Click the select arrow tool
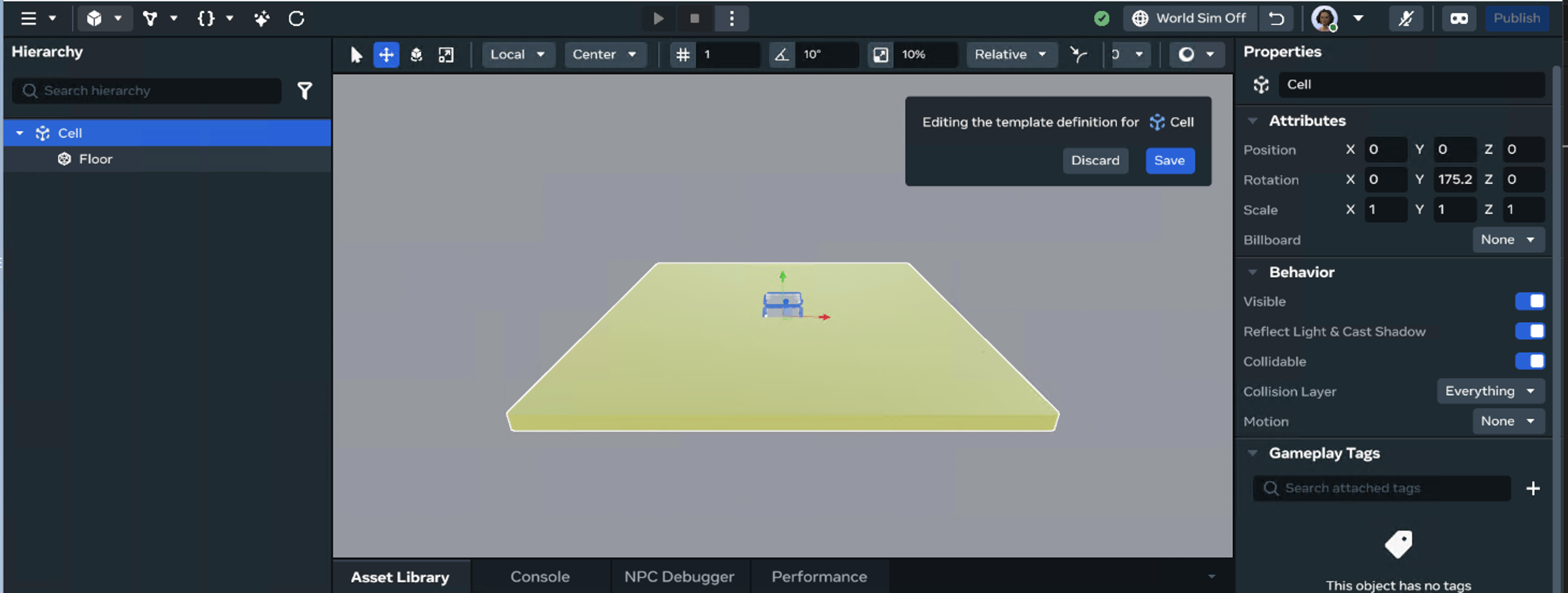Screen dimensions: 1568x593 tap(357, 55)
